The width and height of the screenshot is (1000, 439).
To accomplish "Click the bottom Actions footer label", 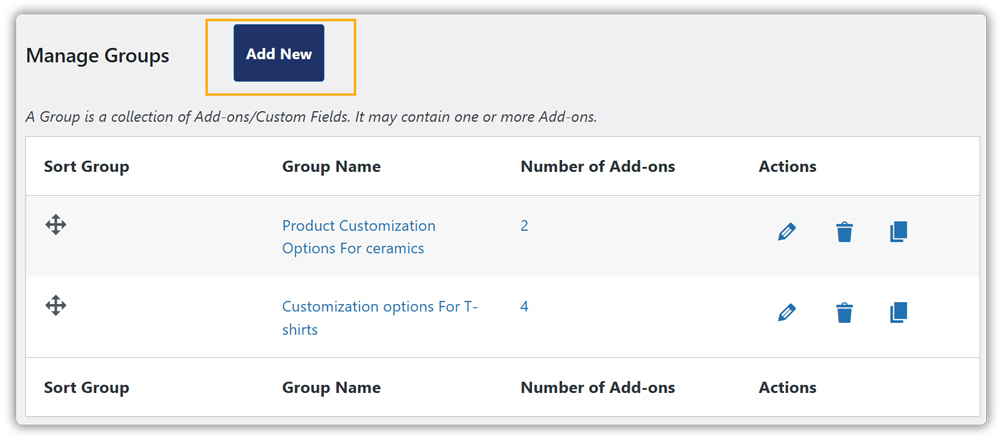I will (x=788, y=387).
